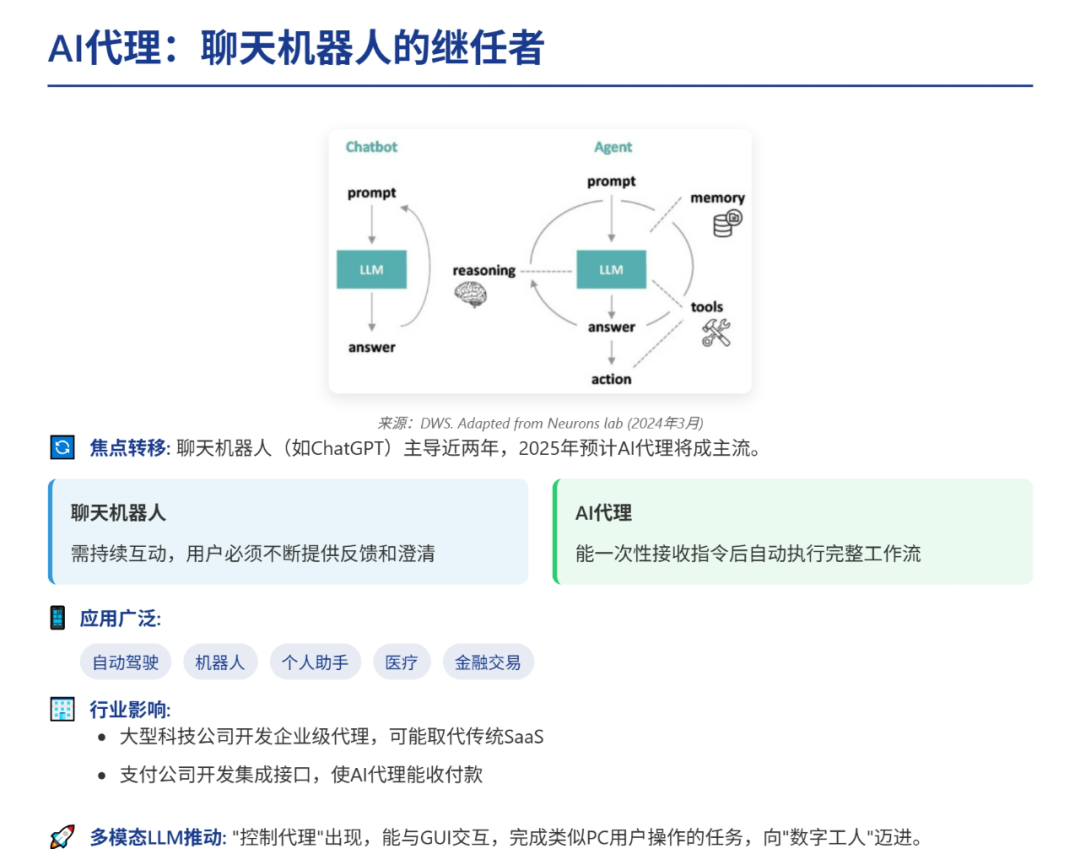
Task: Click text 能一次性接收指令后自动执行完整工作流
Action: pos(748,554)
